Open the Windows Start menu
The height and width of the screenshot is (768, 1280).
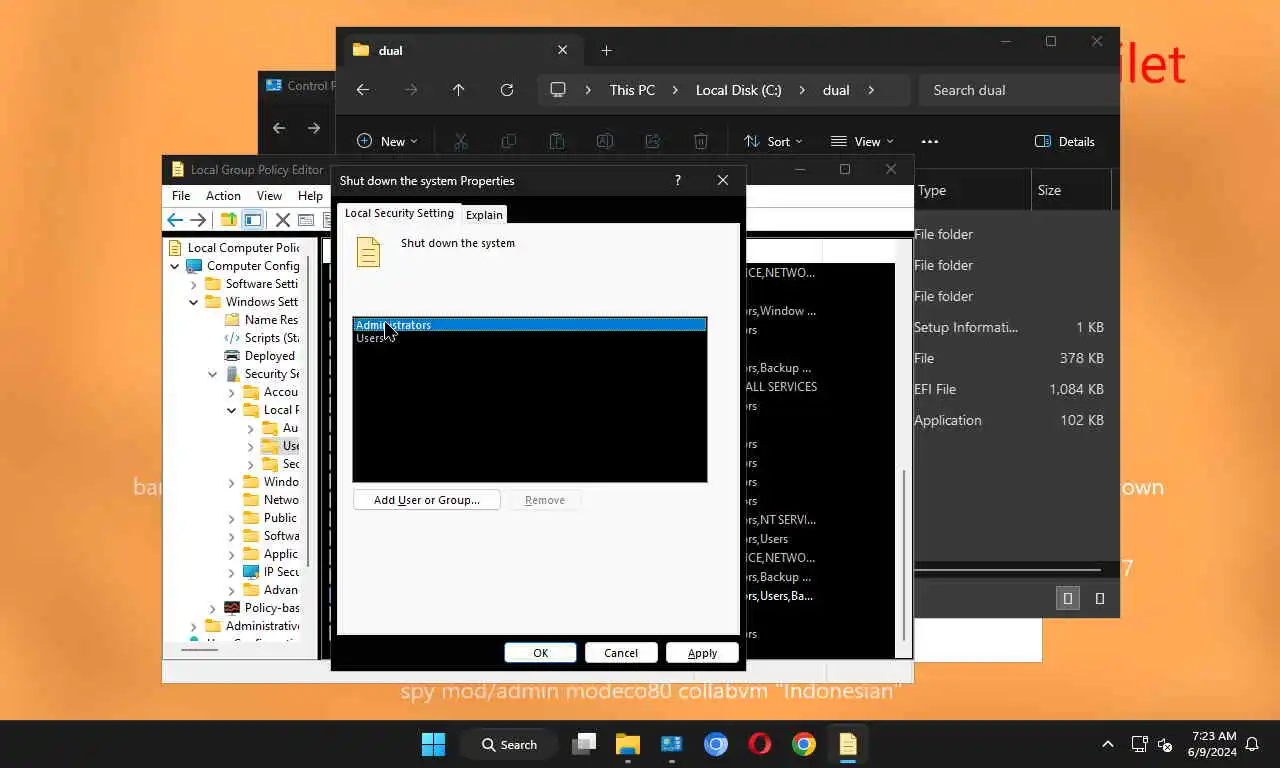[x=433, y=744]
